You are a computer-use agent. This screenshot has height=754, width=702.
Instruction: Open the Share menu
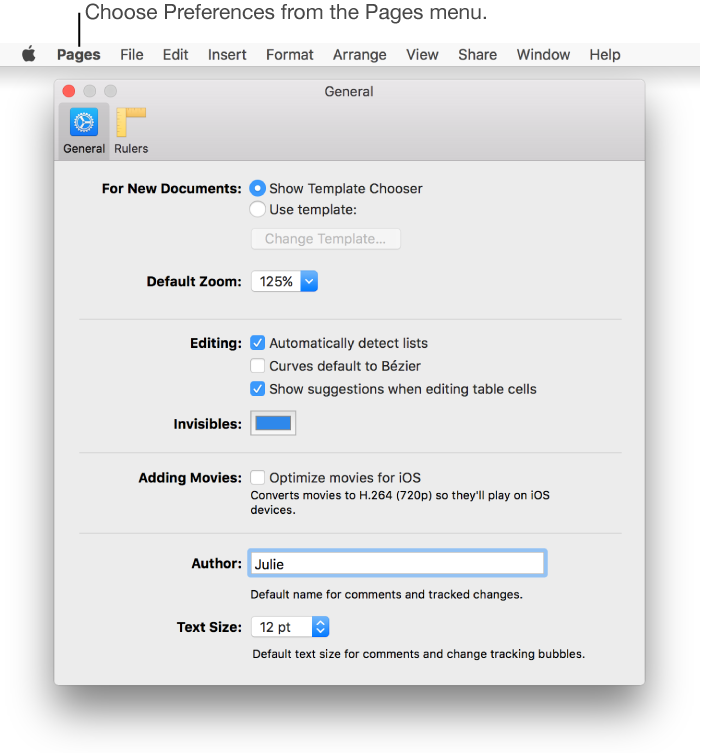click(477, 55)
